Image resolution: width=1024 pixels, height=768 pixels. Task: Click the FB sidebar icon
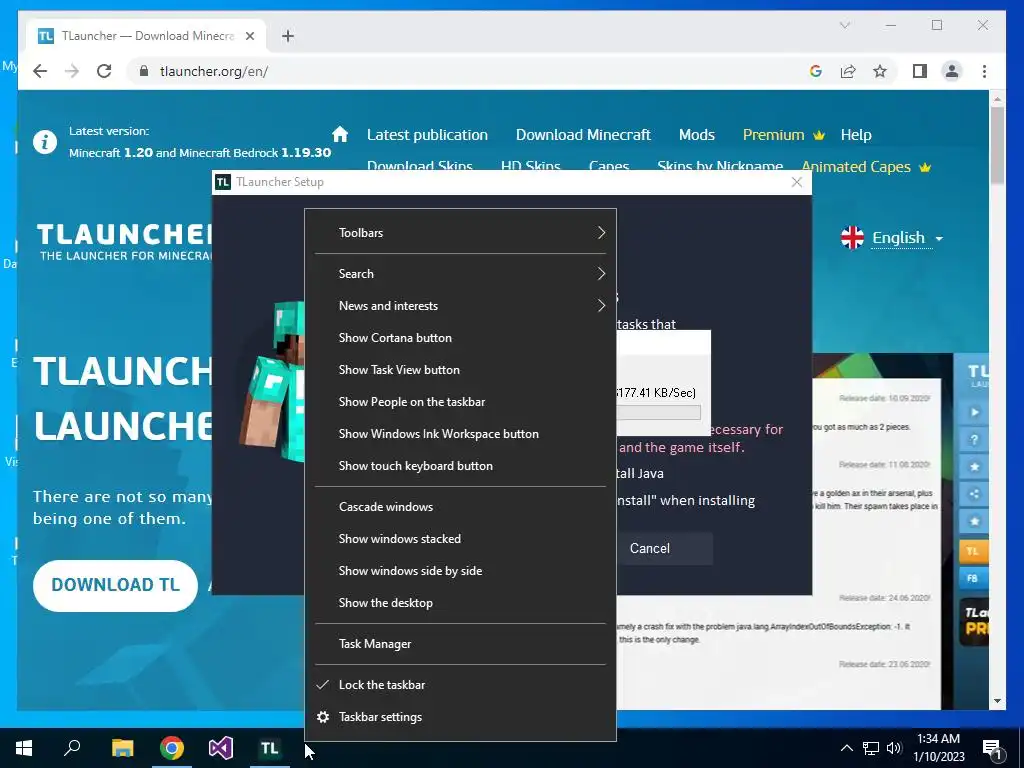(973, 579)
